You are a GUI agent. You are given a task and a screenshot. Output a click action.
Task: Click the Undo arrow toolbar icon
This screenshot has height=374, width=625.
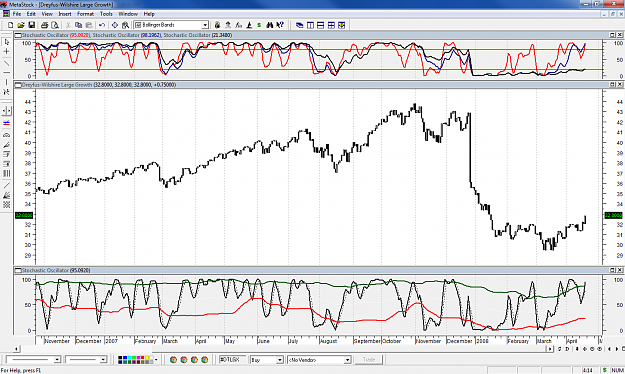(102, 25)
